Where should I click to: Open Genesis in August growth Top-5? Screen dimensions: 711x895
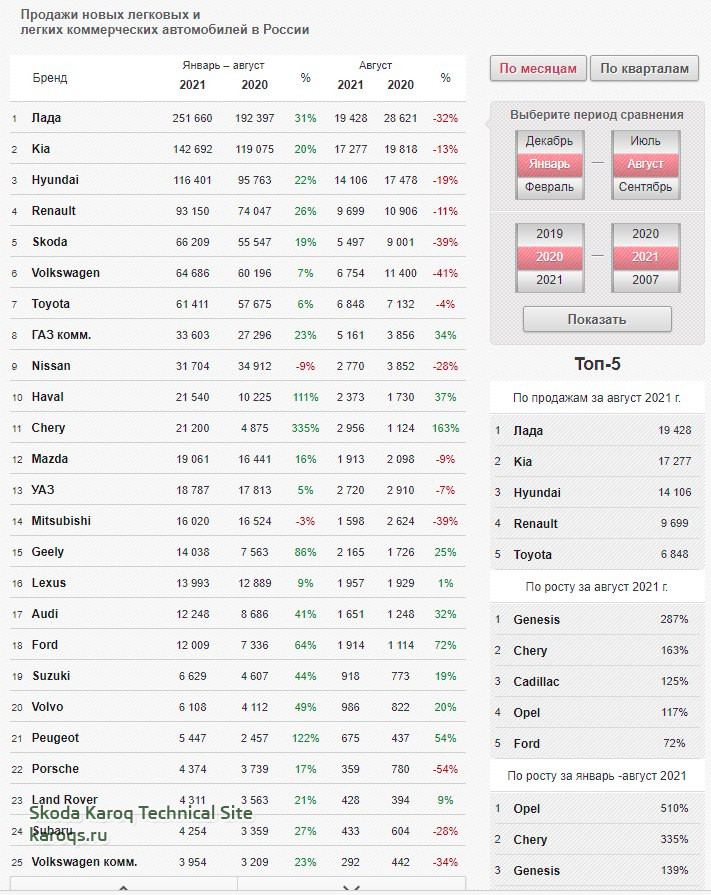point(596,619)
